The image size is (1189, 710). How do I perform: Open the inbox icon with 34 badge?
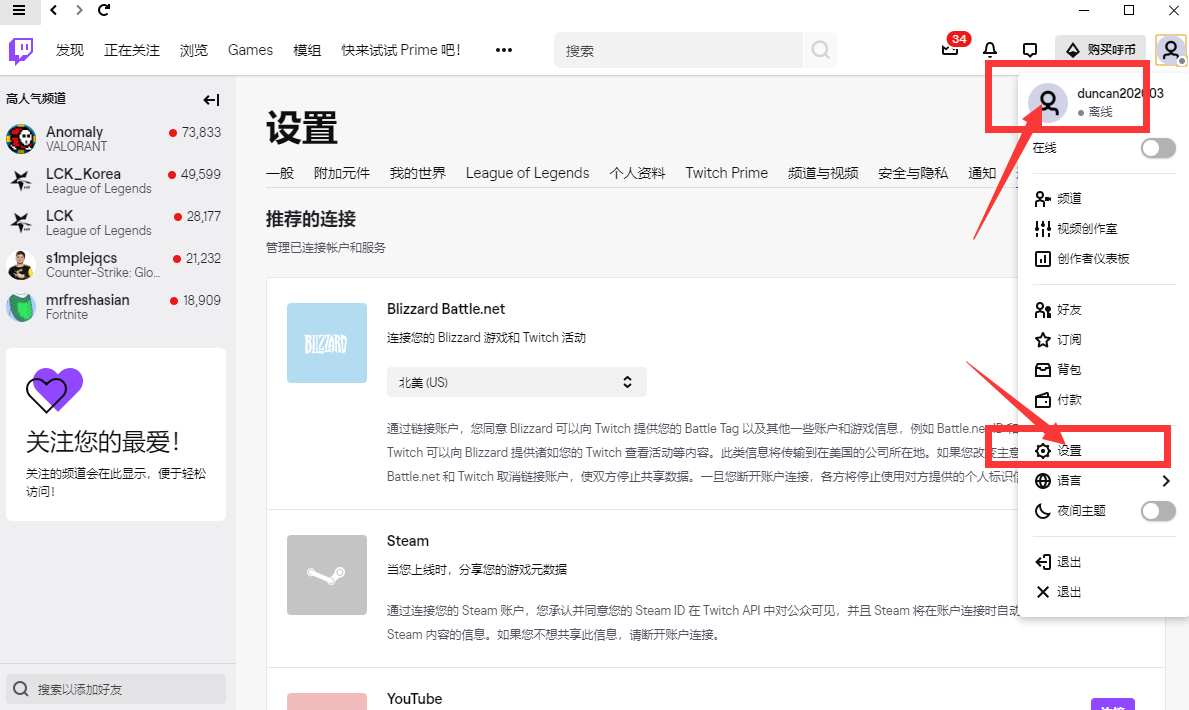click(950, 50)
